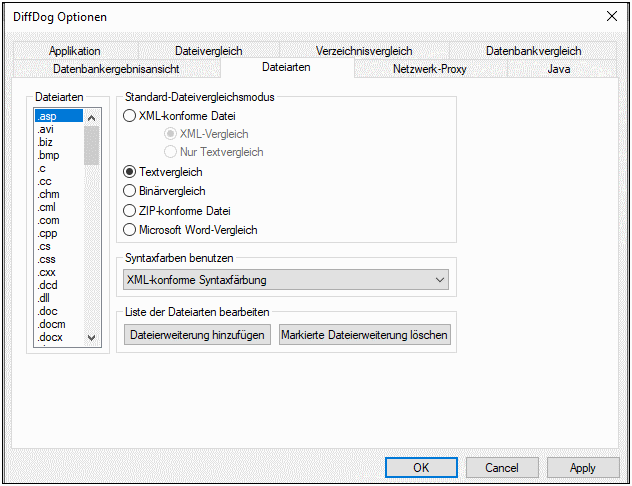The height and width of the screenshot is (486, 632).
Task: Go to the Verzeichnisvergleich tab
Action: click(364, 51)
